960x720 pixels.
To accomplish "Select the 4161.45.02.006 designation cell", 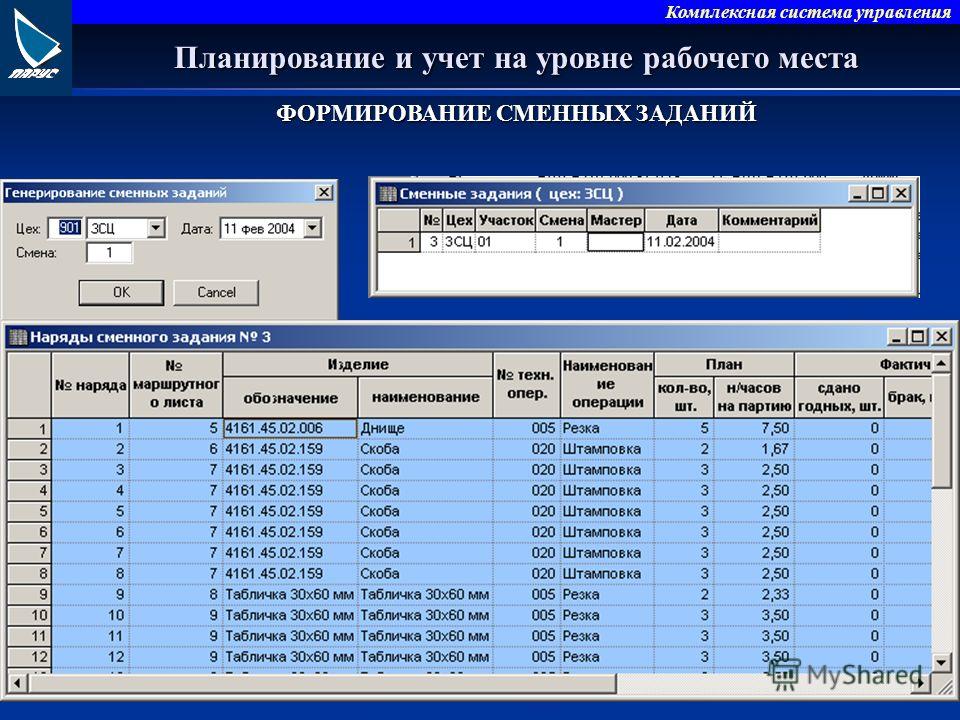I will pos(290,429).
